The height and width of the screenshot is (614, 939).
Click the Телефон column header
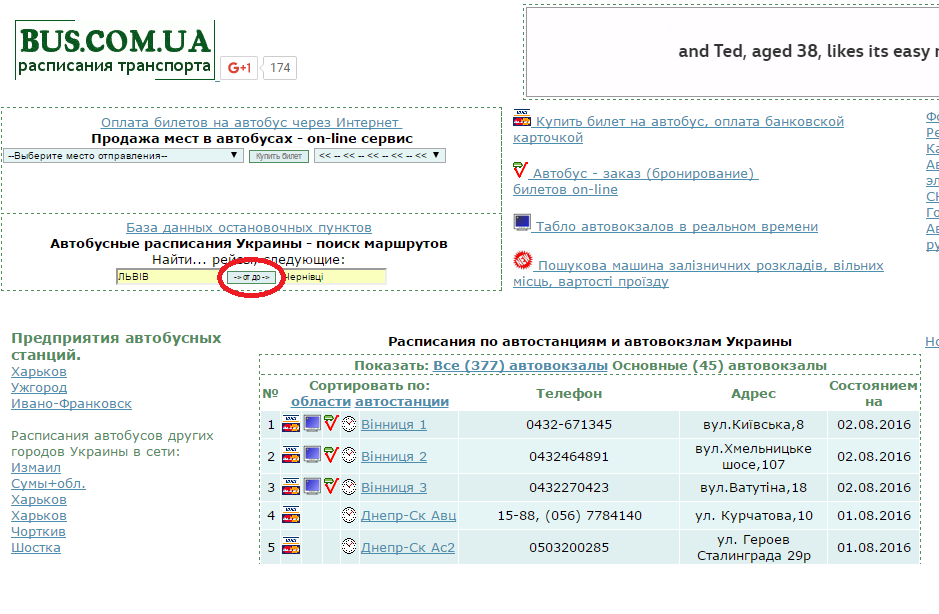tap(569, 394)
